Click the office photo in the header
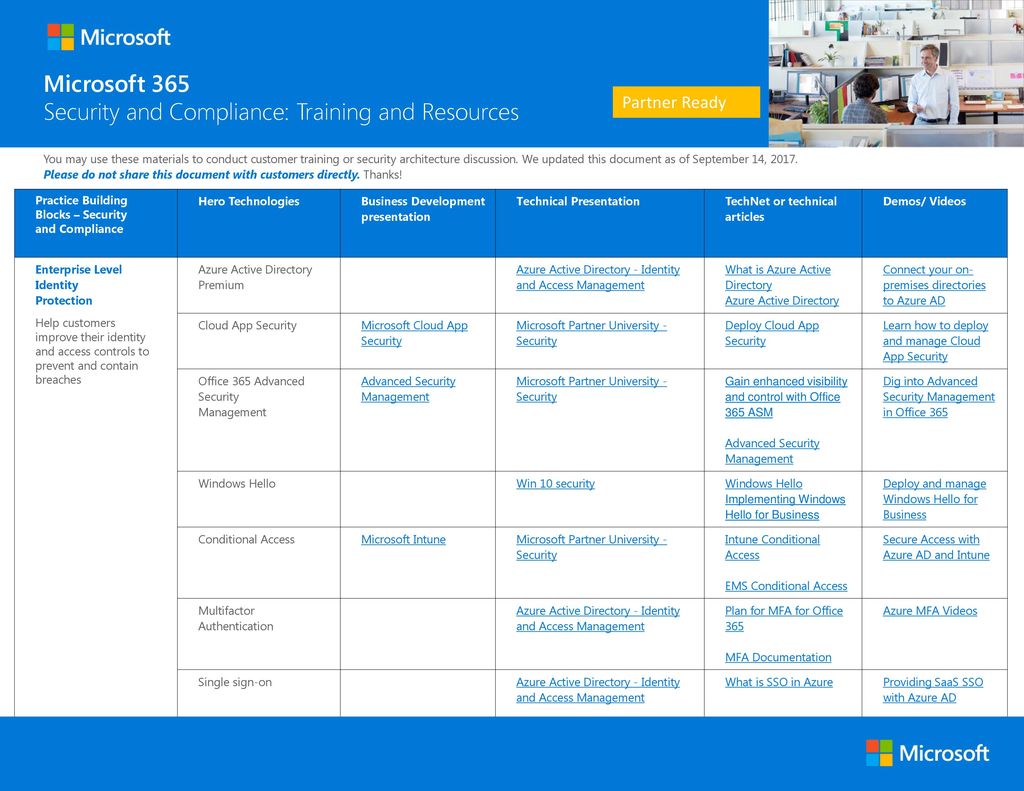 click(896, 73)
